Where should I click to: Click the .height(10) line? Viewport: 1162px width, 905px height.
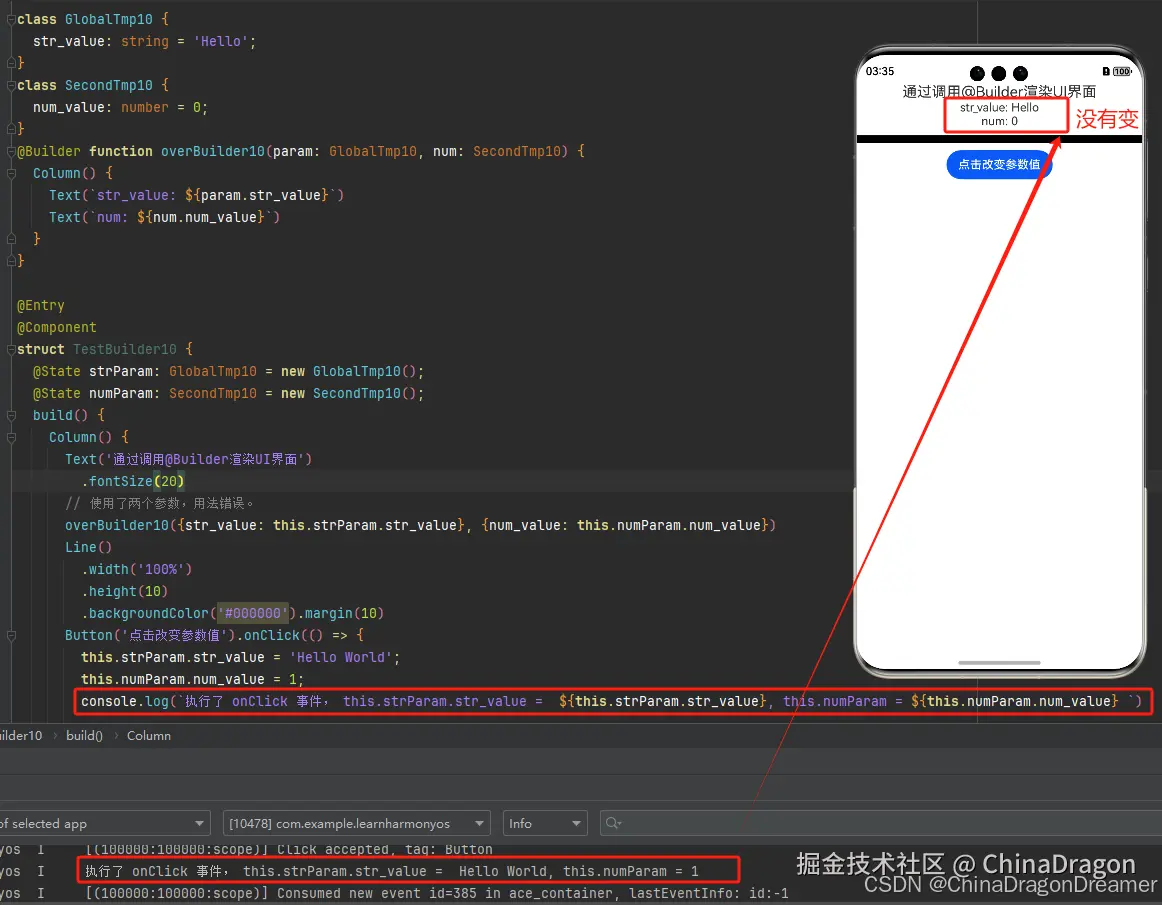coord(124,591)
